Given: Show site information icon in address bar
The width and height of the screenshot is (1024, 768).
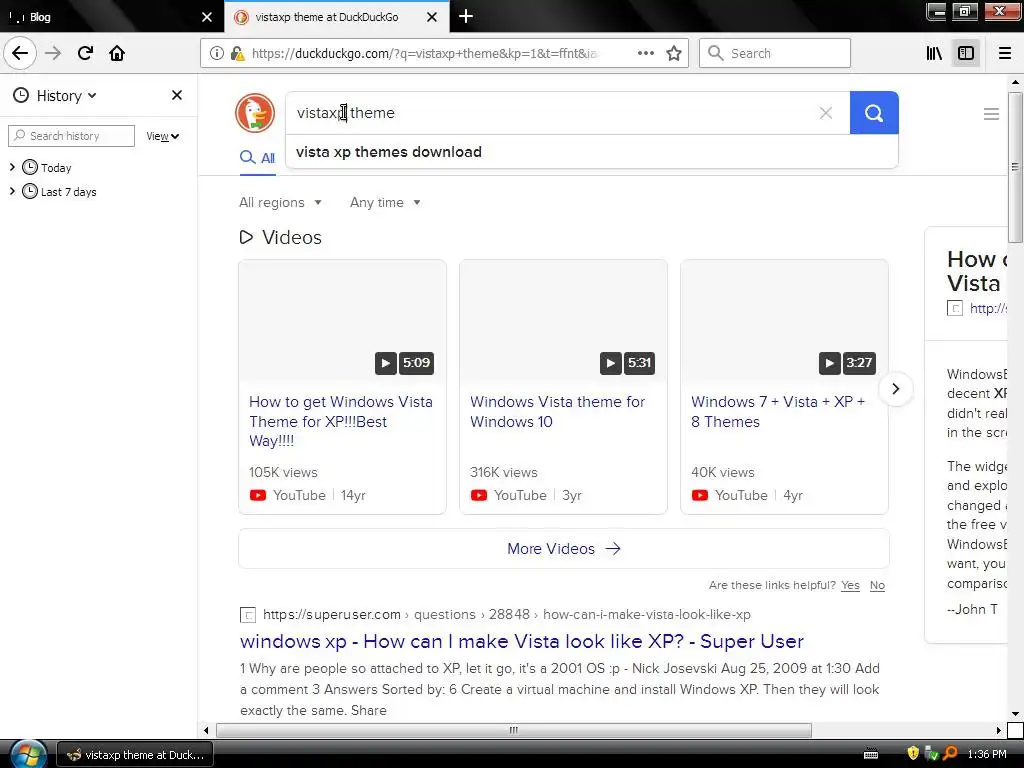Looking at the screenshot, I should (x=217, y=54).
